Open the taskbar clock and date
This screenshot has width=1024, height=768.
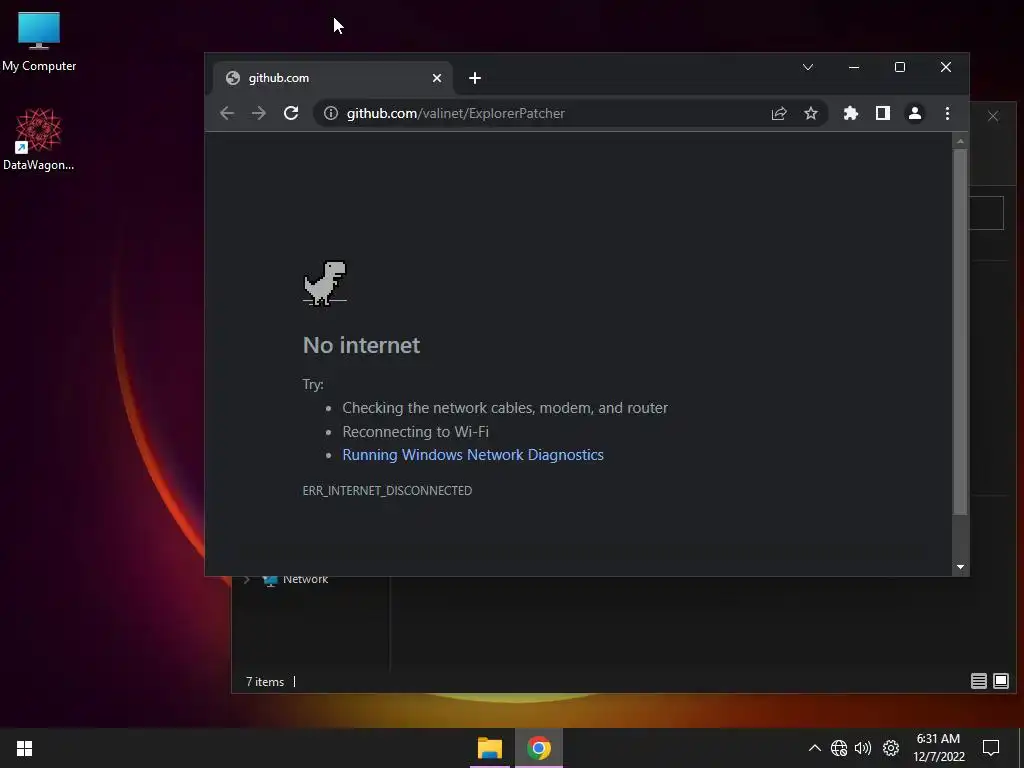coord(938,748)
